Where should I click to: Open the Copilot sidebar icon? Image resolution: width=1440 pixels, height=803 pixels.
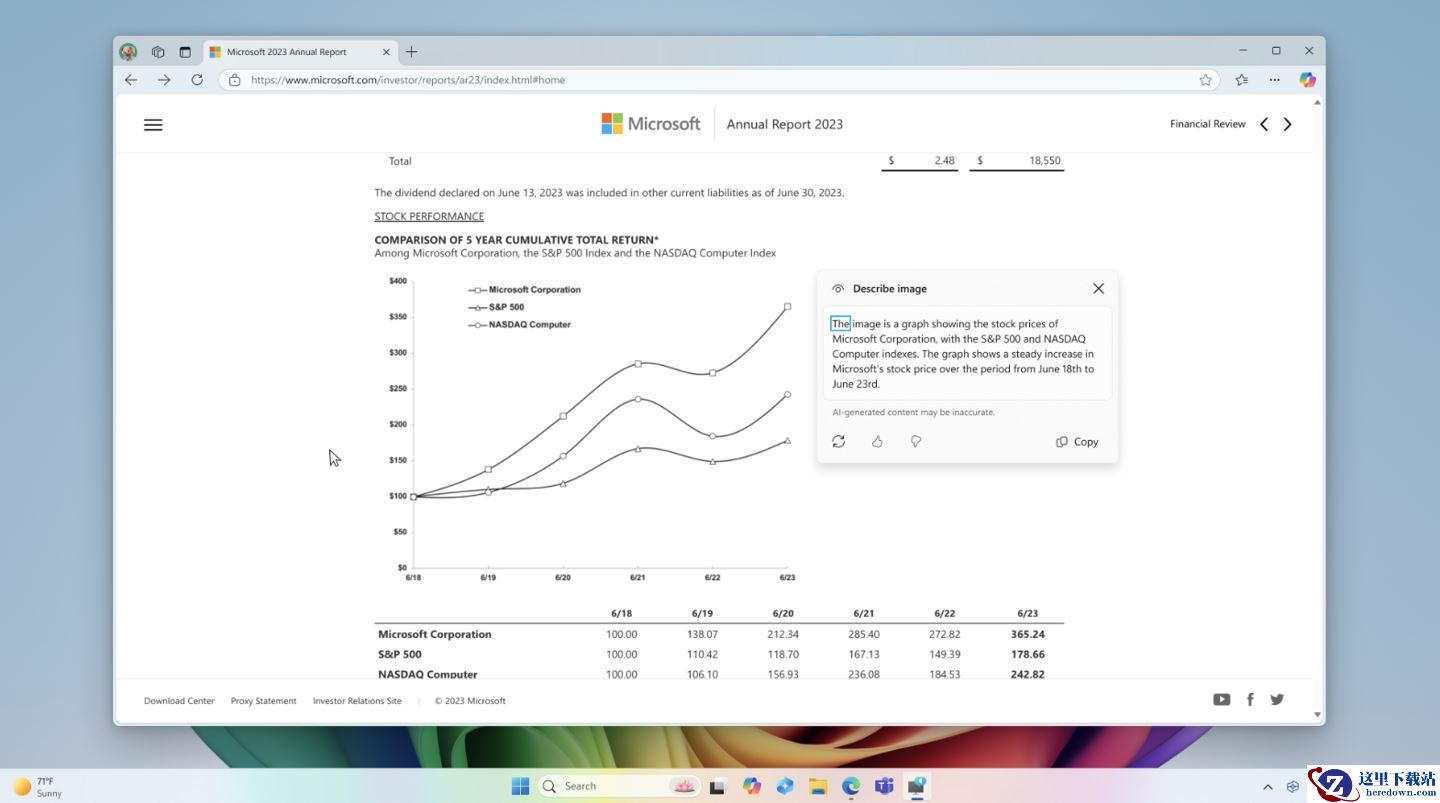coord(1307,80)
